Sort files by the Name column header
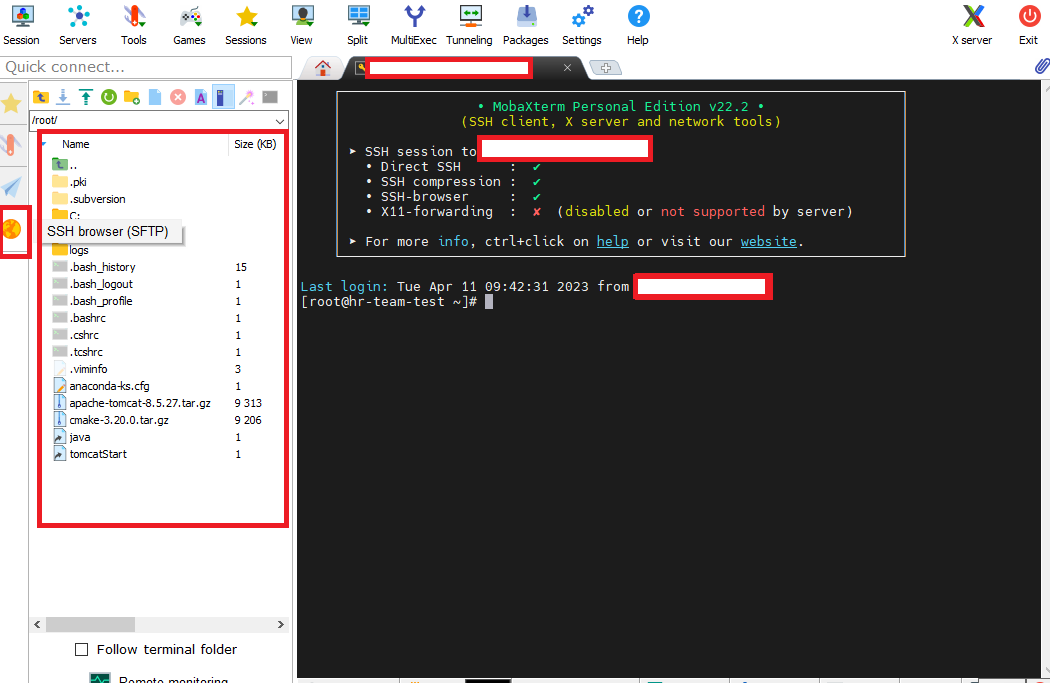This screenshot has width=1050, height=683. 76,144
